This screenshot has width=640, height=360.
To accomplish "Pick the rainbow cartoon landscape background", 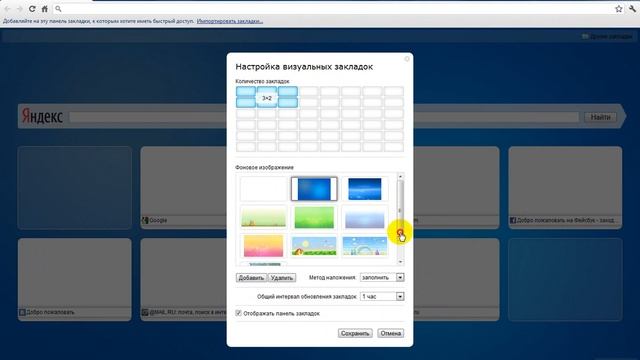I will 364,246.
